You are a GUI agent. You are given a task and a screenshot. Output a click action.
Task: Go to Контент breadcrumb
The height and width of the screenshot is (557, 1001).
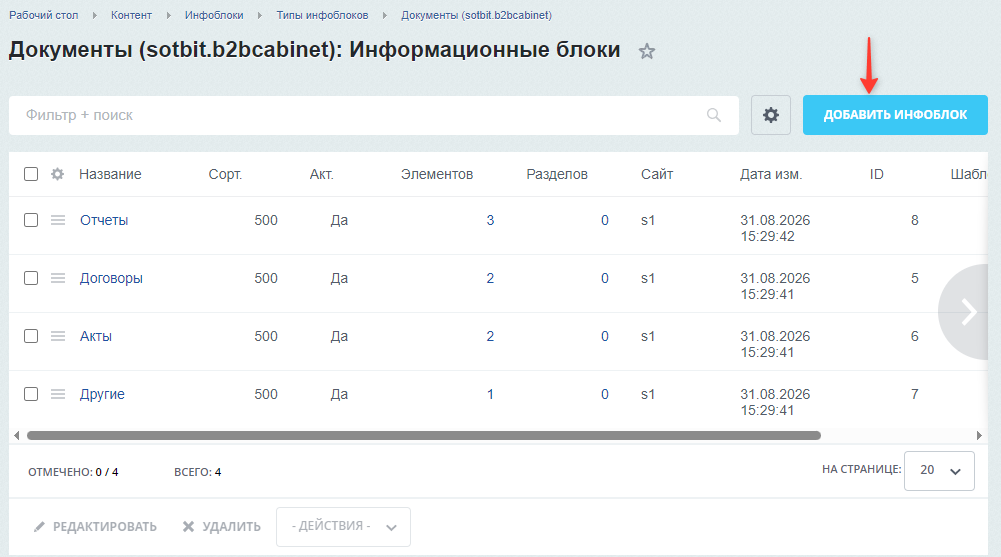click(132, 15)
